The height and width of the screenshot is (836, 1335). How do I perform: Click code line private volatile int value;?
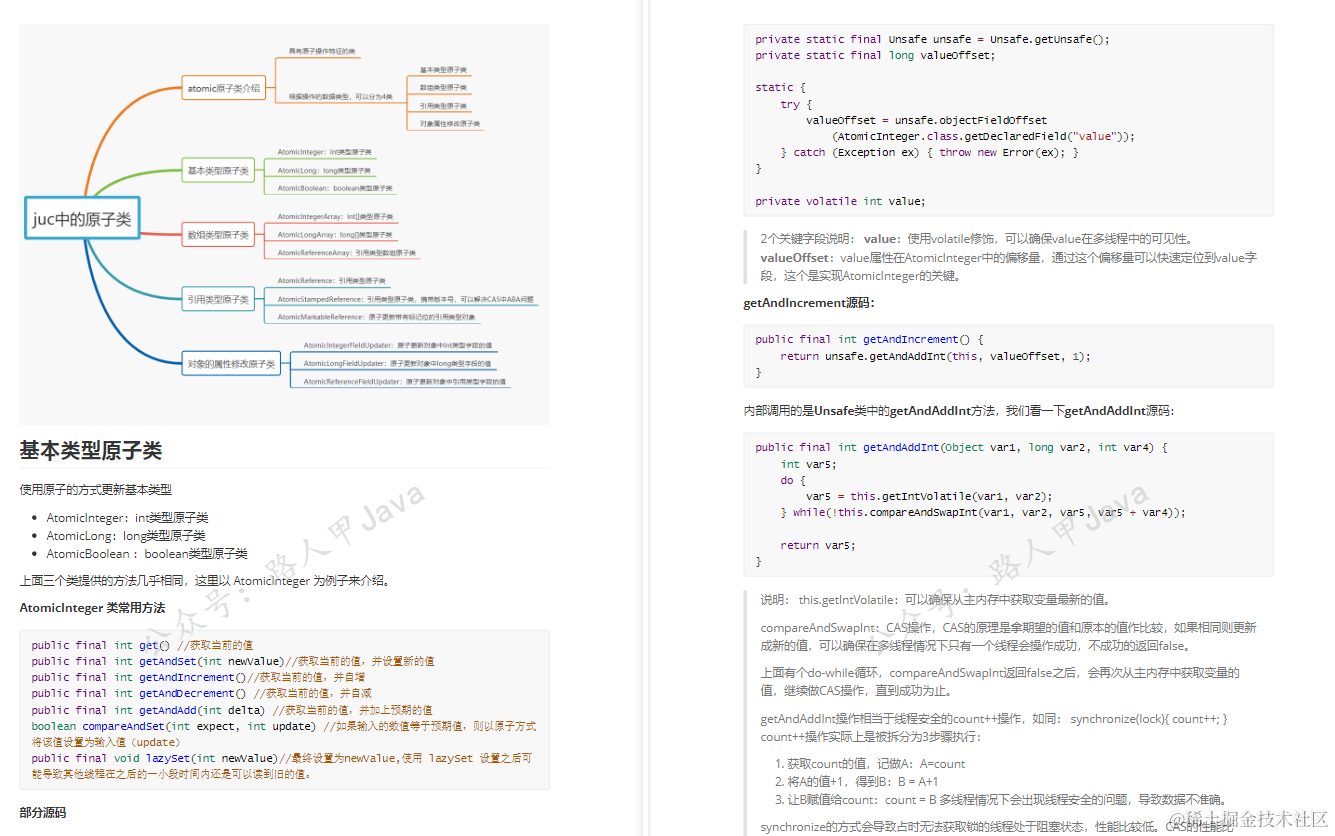tap(840, 201)
